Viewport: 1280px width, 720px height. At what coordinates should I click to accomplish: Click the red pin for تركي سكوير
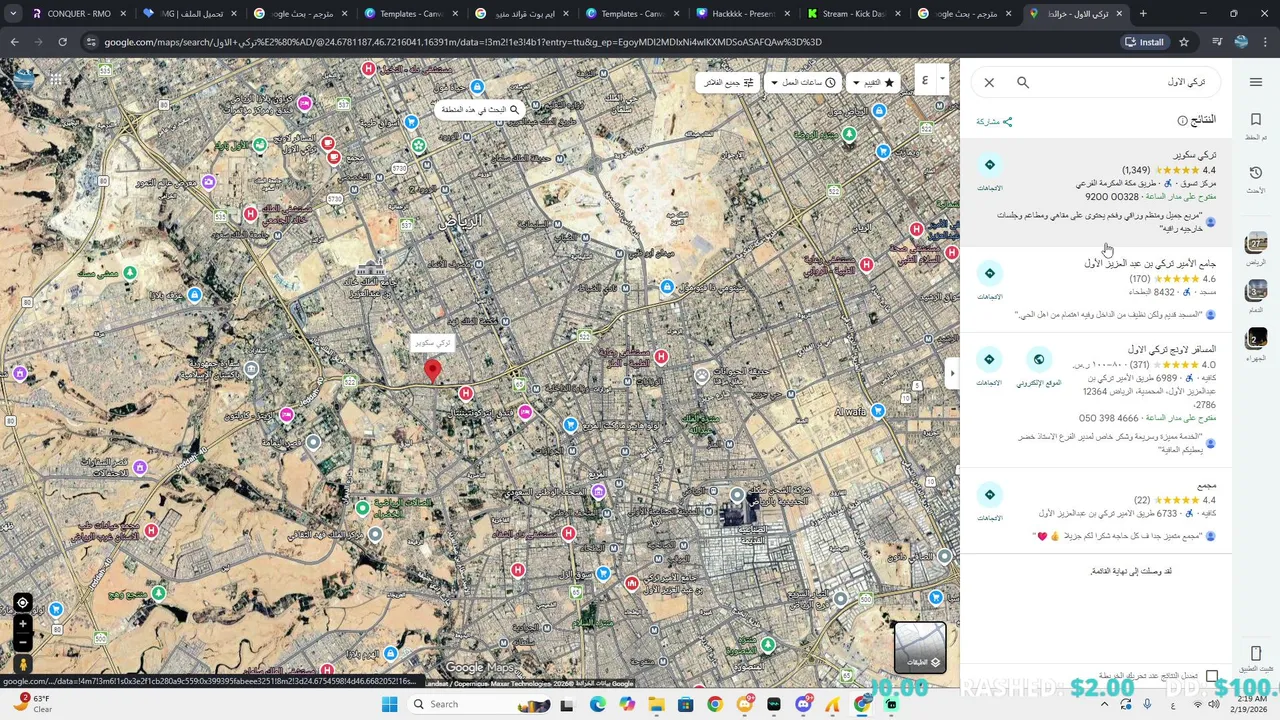click(x=432, y=371)
